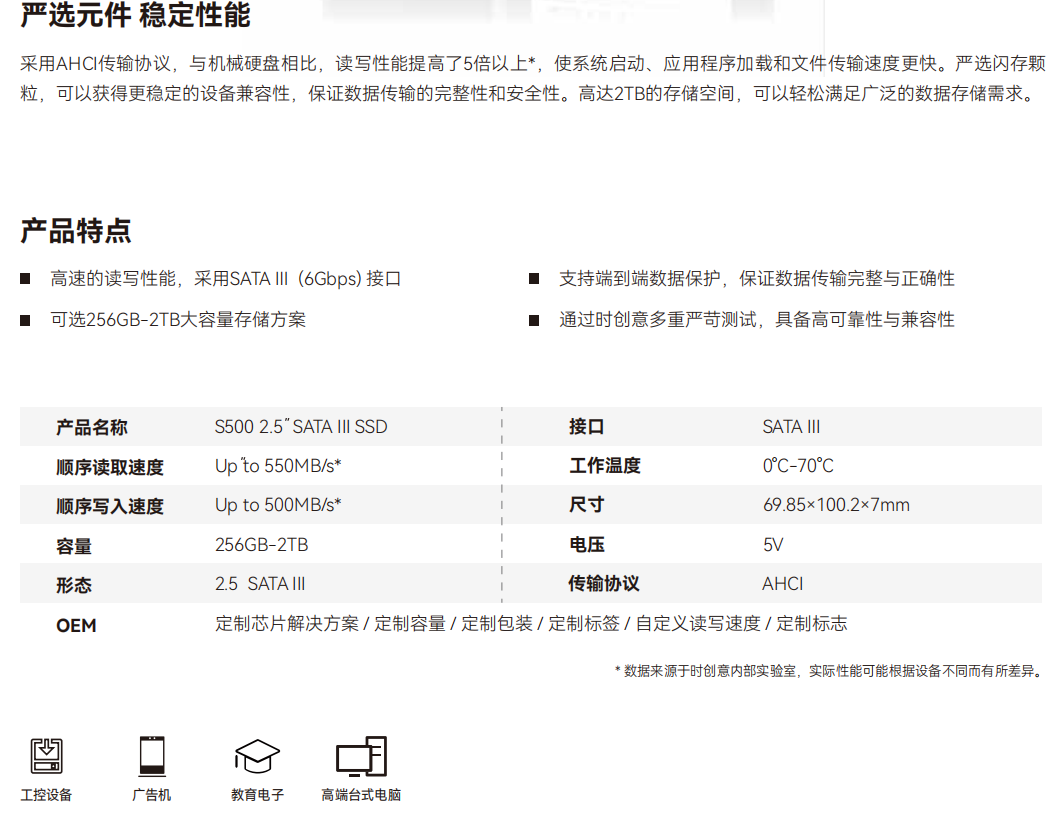Image resolution: width=1049 pixels, height=813 pixels.
Task: Select the 传输协议 row label
Action: click(x=604, y=584)
